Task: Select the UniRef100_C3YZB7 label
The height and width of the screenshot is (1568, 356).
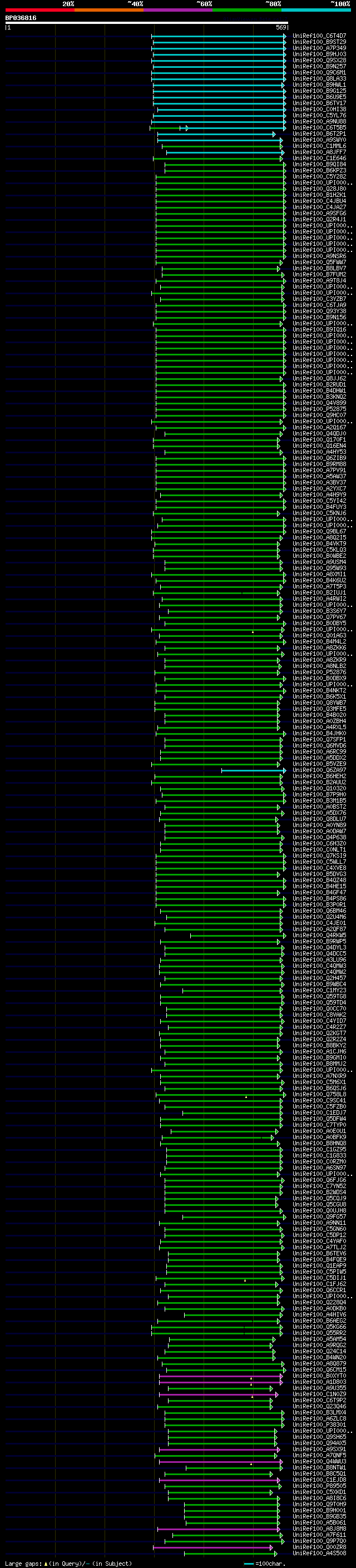Action: tap(319, 299)
